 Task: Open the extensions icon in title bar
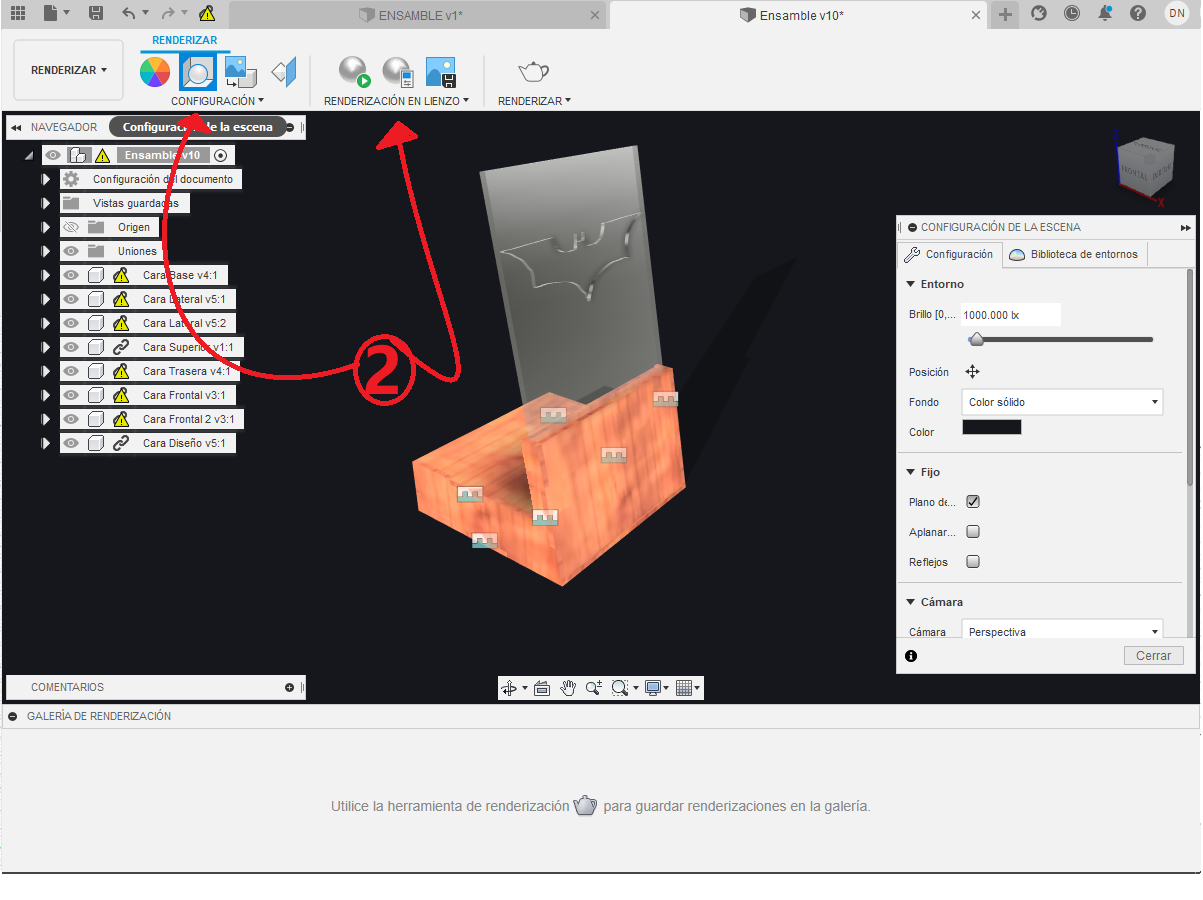click(x=1039, y=13)
